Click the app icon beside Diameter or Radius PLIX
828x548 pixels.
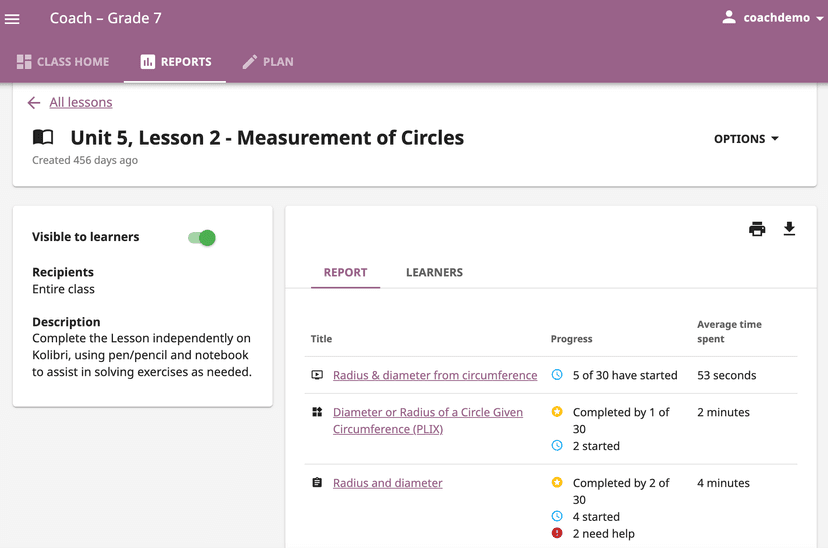pos(317,412)
